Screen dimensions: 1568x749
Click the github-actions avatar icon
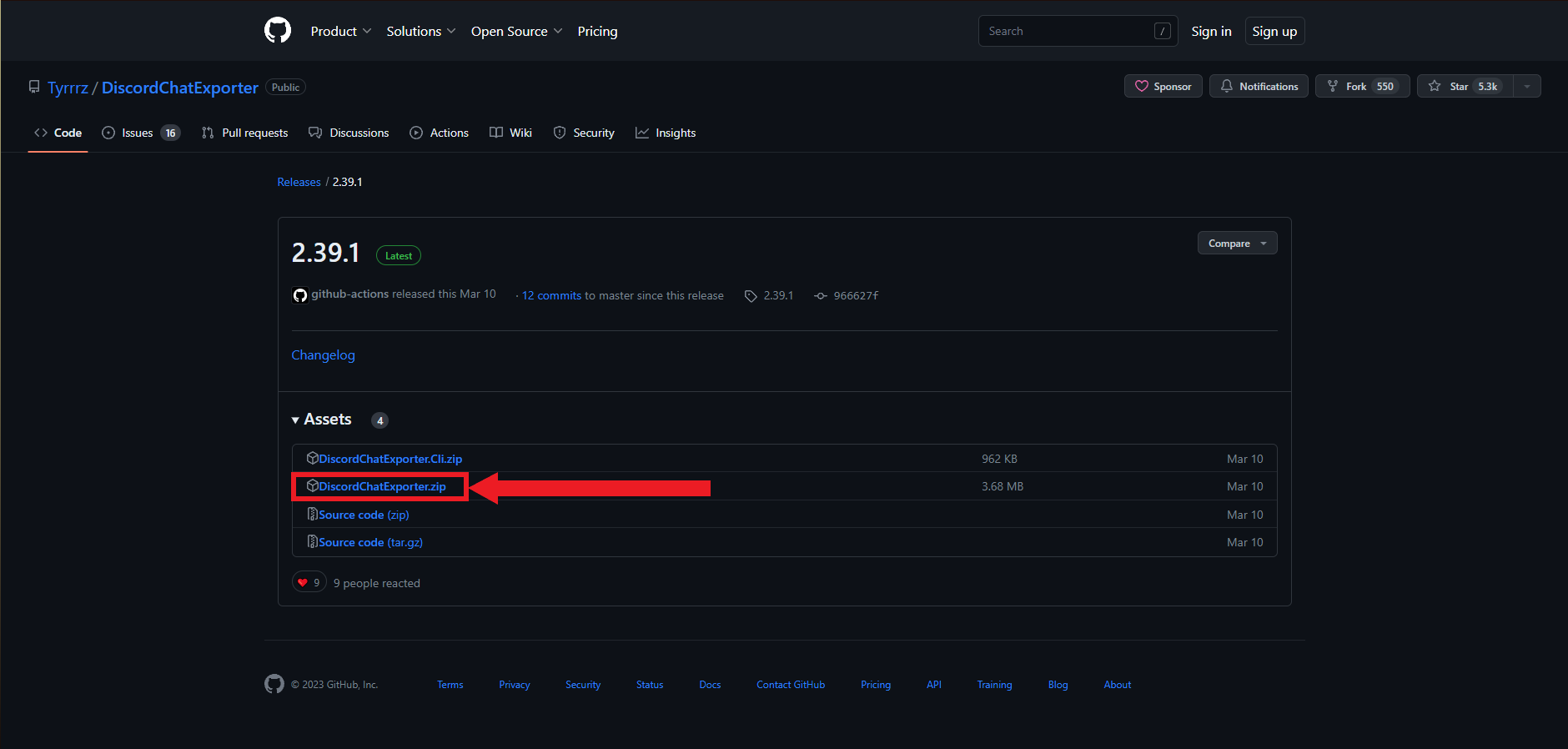300,295
